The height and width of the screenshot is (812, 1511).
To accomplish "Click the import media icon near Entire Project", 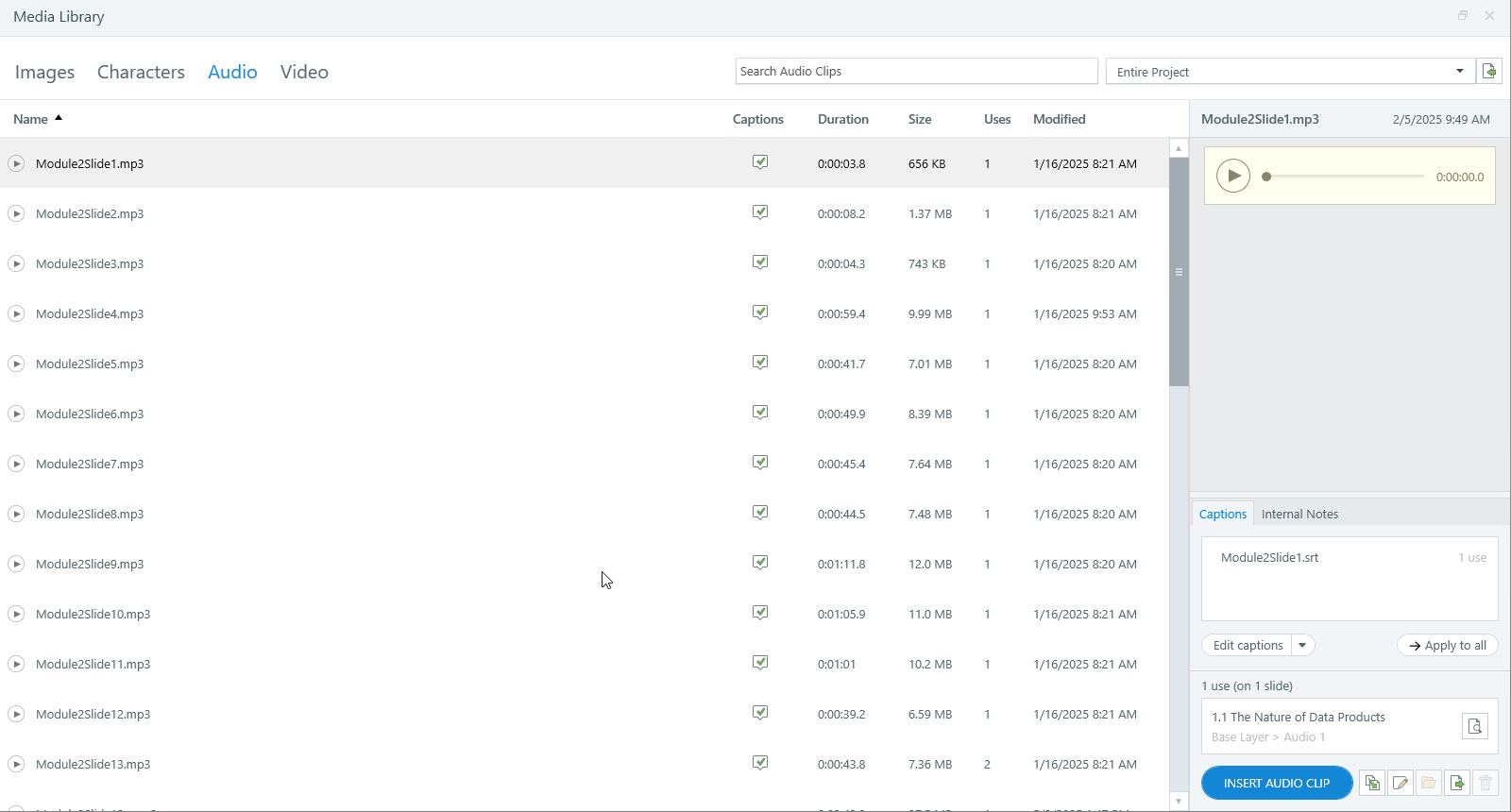I will pyautogui.click(x=1489, y=71).
